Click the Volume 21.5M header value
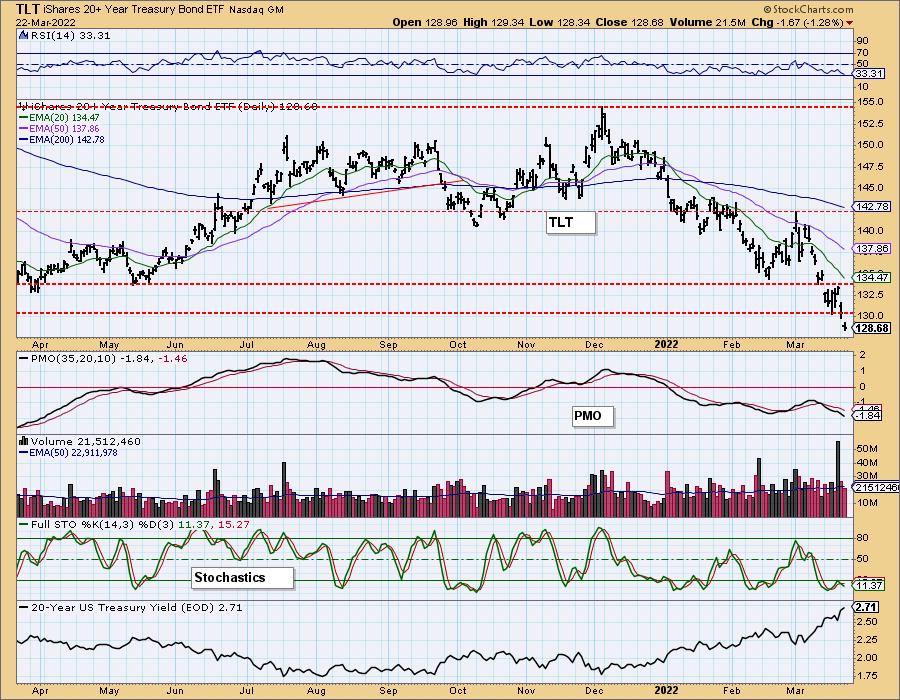900x700 pixels. pyautogui.click(x=707, y=22)
